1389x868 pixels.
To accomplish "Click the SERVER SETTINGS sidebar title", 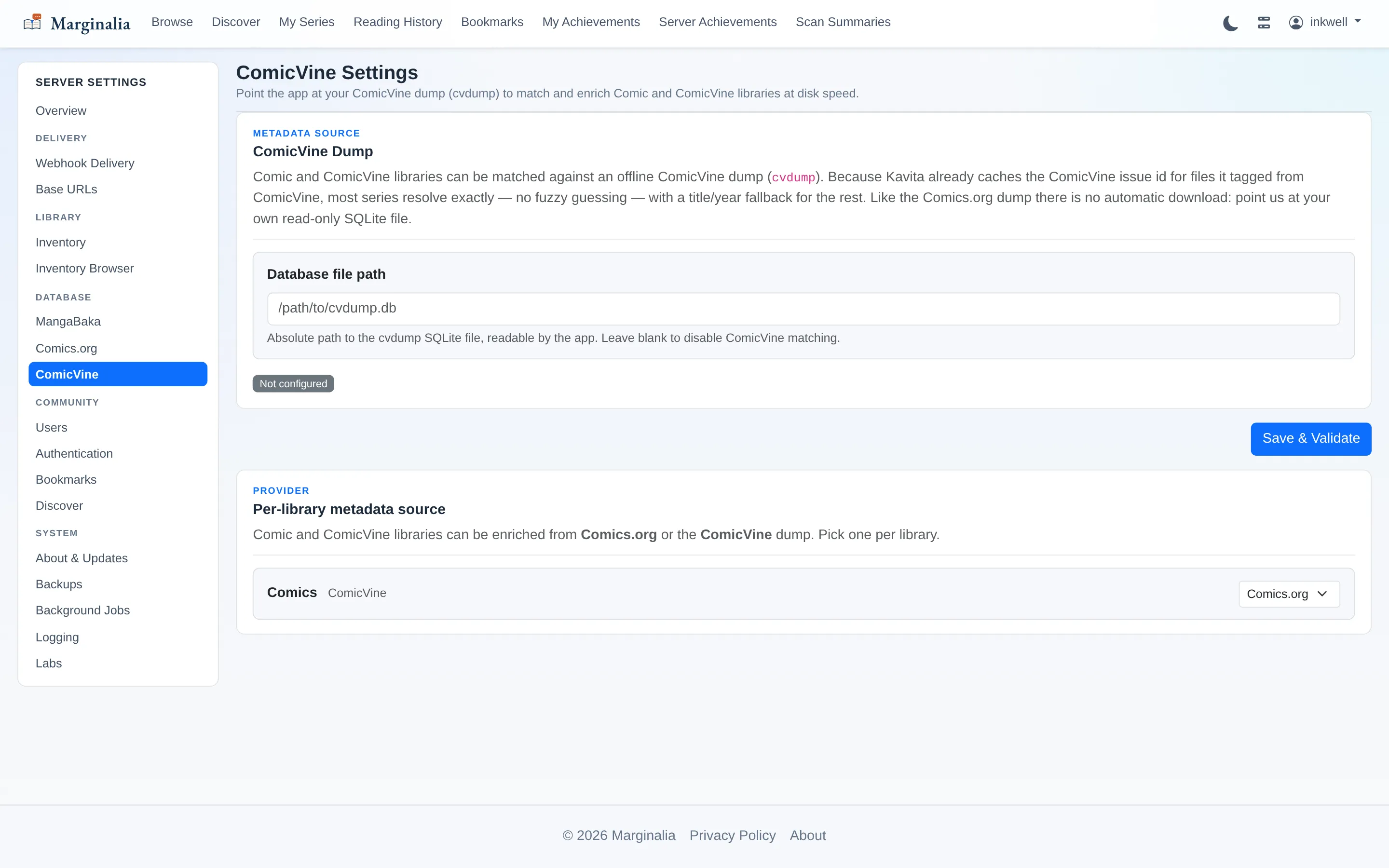I will coord(91,82).
